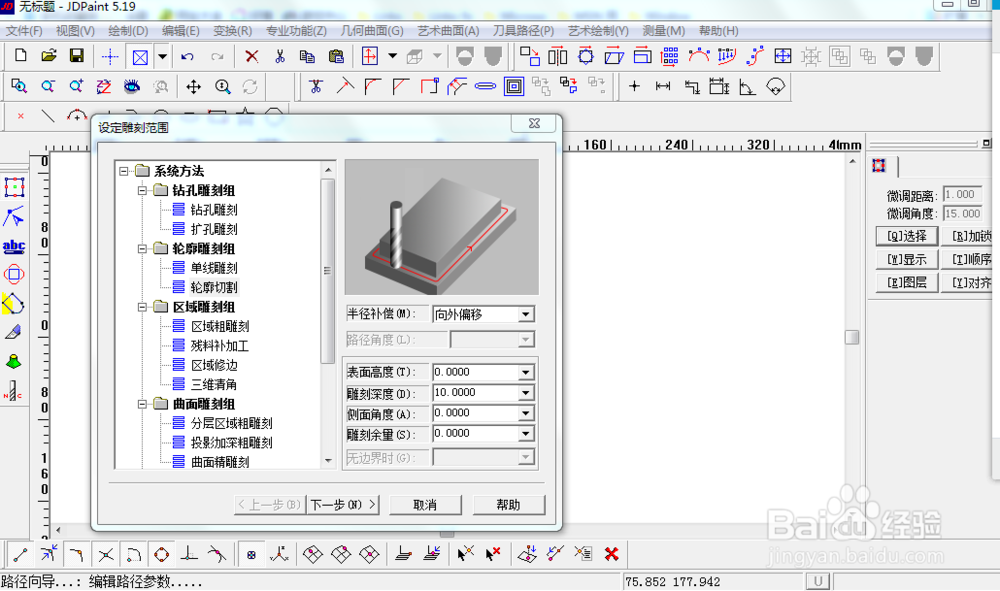
Task: Click the [Q]选择 button
Action: (x=906, y=236)
